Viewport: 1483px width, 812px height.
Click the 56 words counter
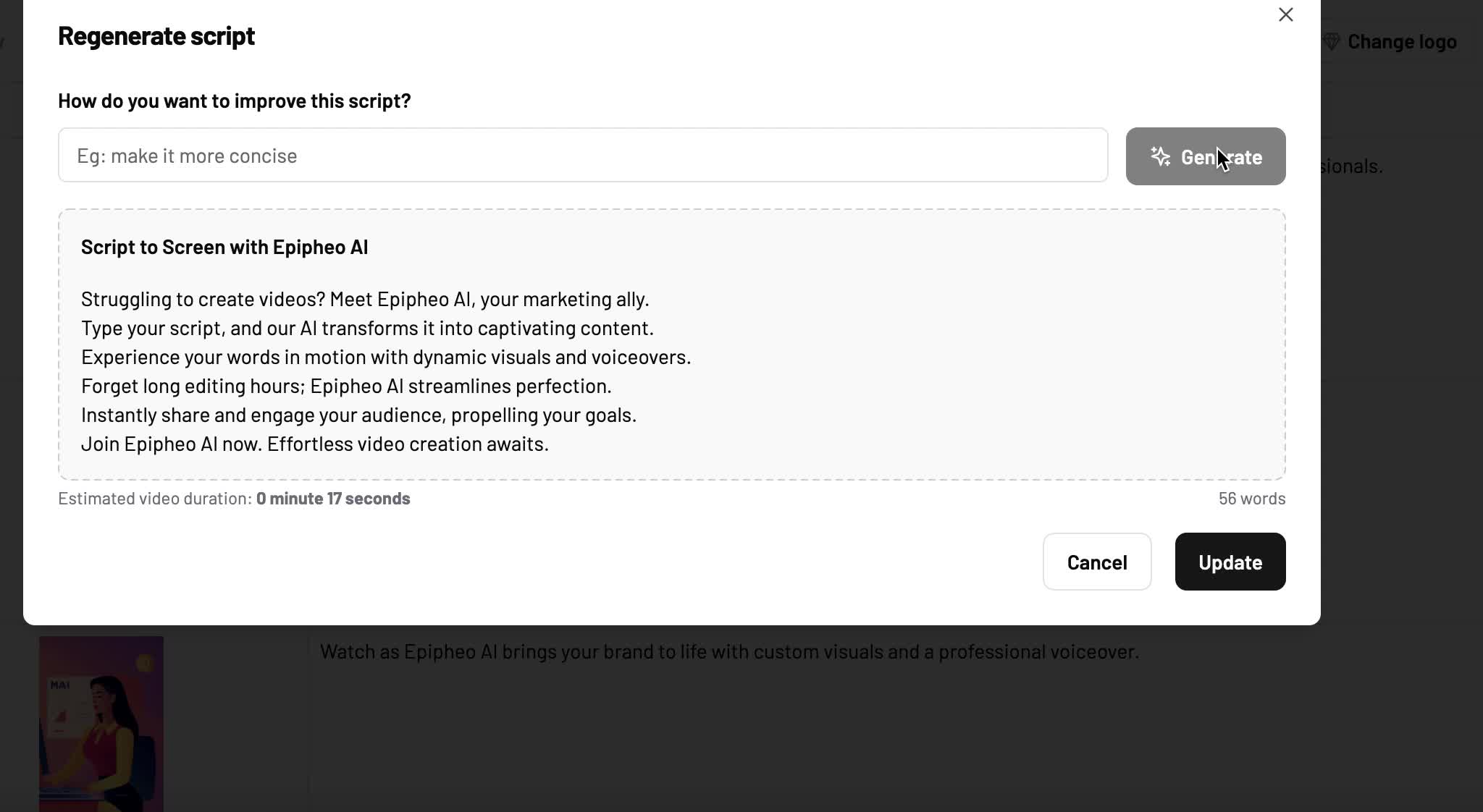coord(1252,499)
